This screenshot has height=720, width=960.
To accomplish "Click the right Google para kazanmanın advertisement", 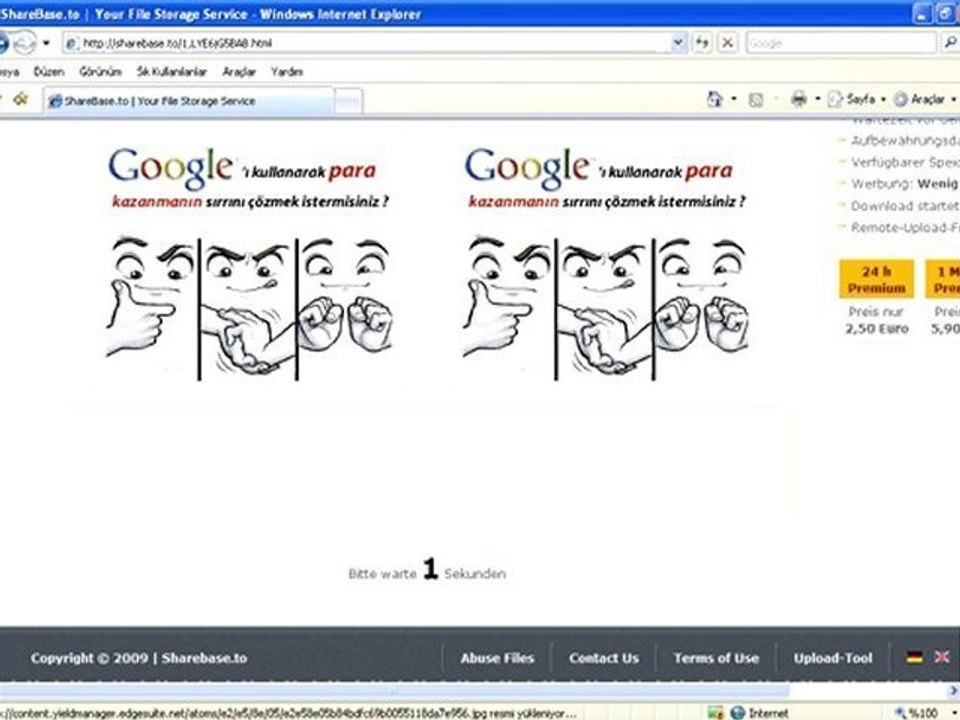I will [606, 263].
